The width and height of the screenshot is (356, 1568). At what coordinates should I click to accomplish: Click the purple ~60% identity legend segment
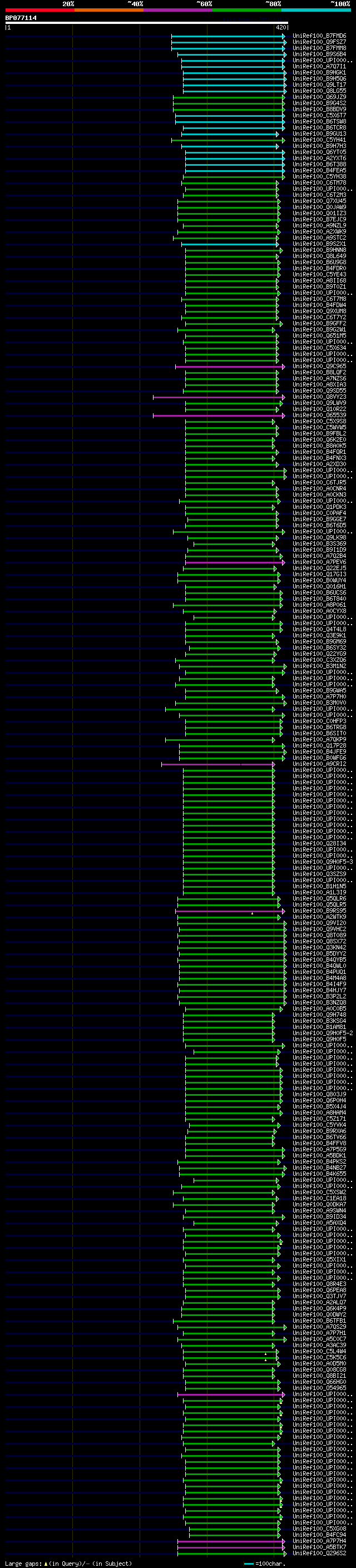coord(179,10)
